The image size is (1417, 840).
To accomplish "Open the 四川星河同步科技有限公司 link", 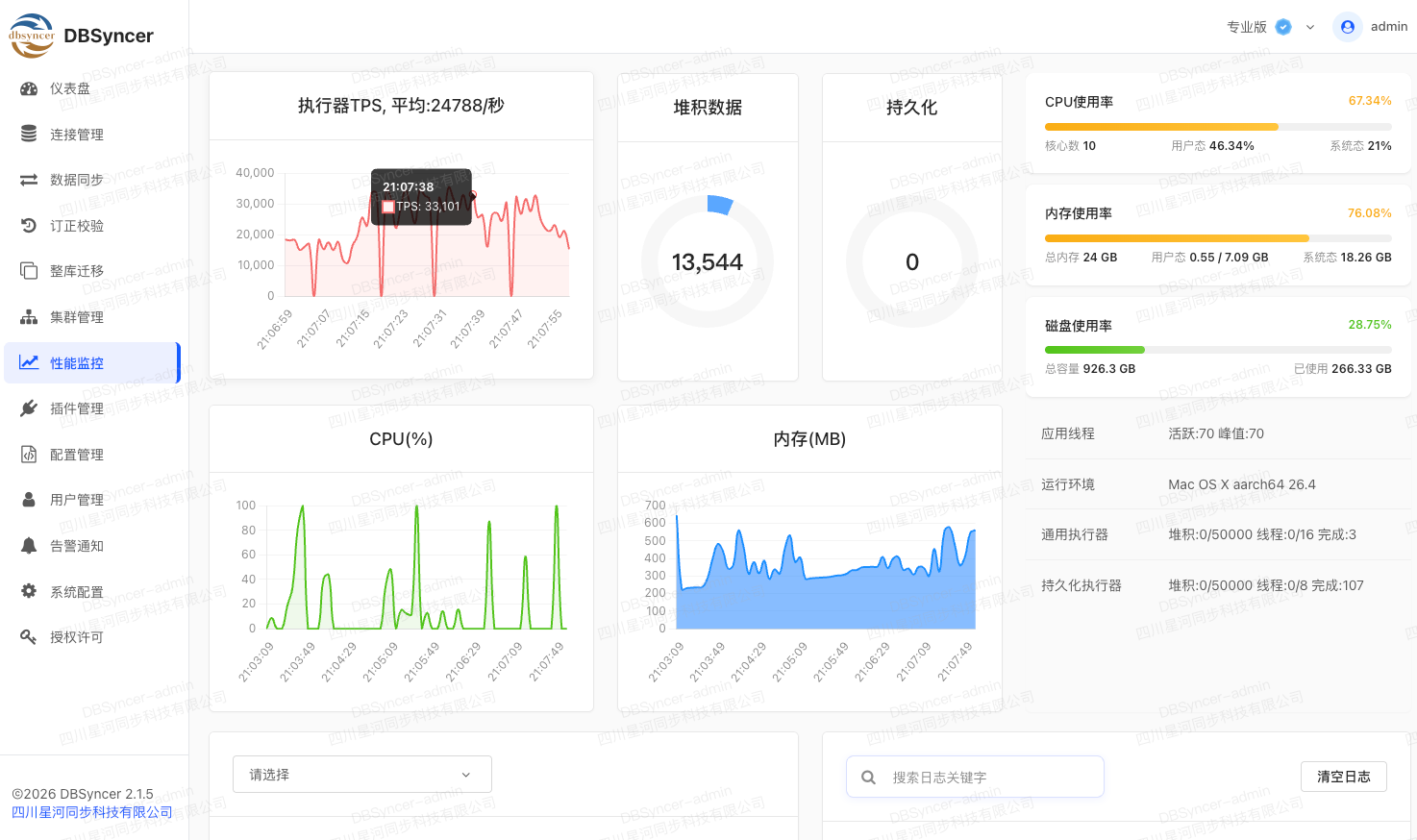I will [x=92, y=812].
